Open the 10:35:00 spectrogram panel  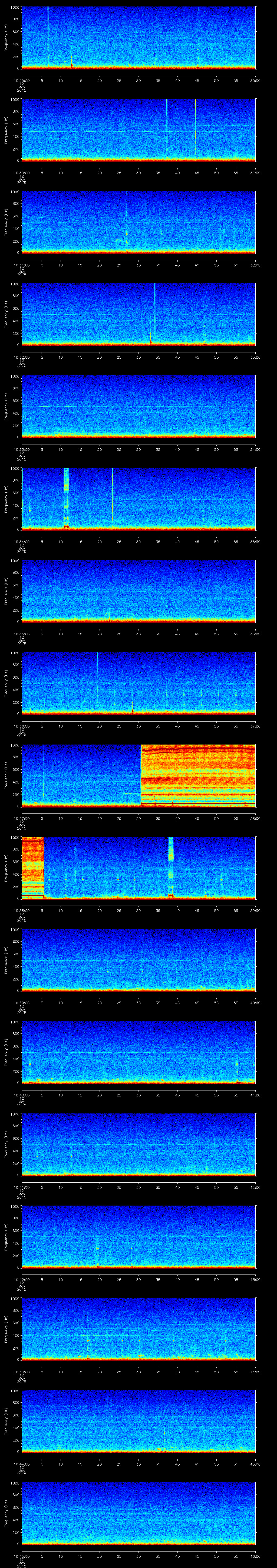pyautogui.click(x=138, y=590)
